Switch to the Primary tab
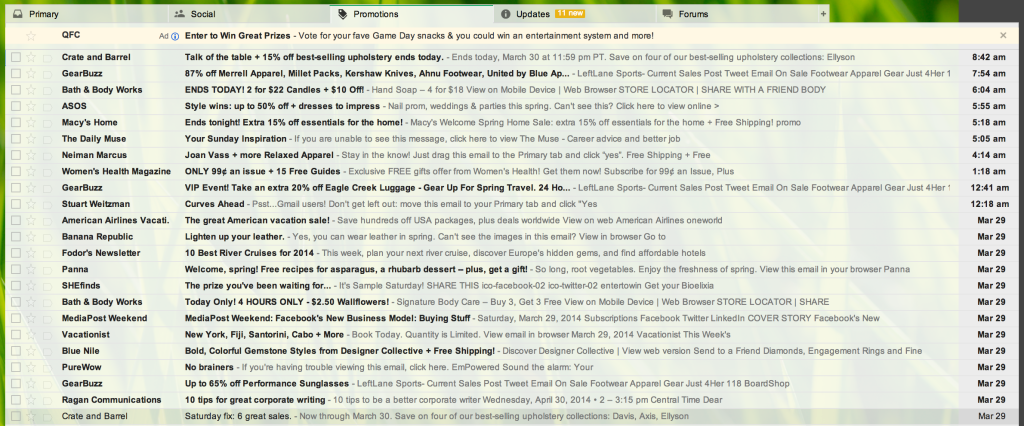 pos(86,14)
